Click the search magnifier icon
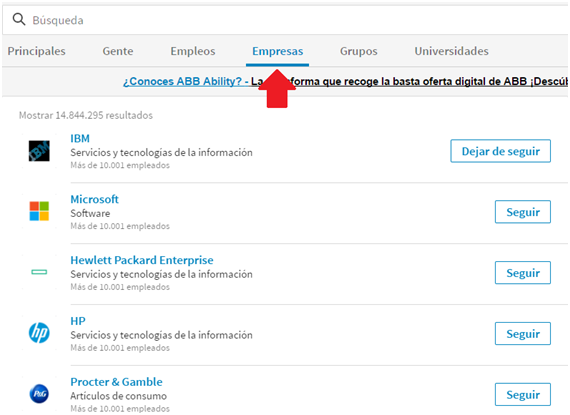This screenshot has width=570, height=415. 19,19
